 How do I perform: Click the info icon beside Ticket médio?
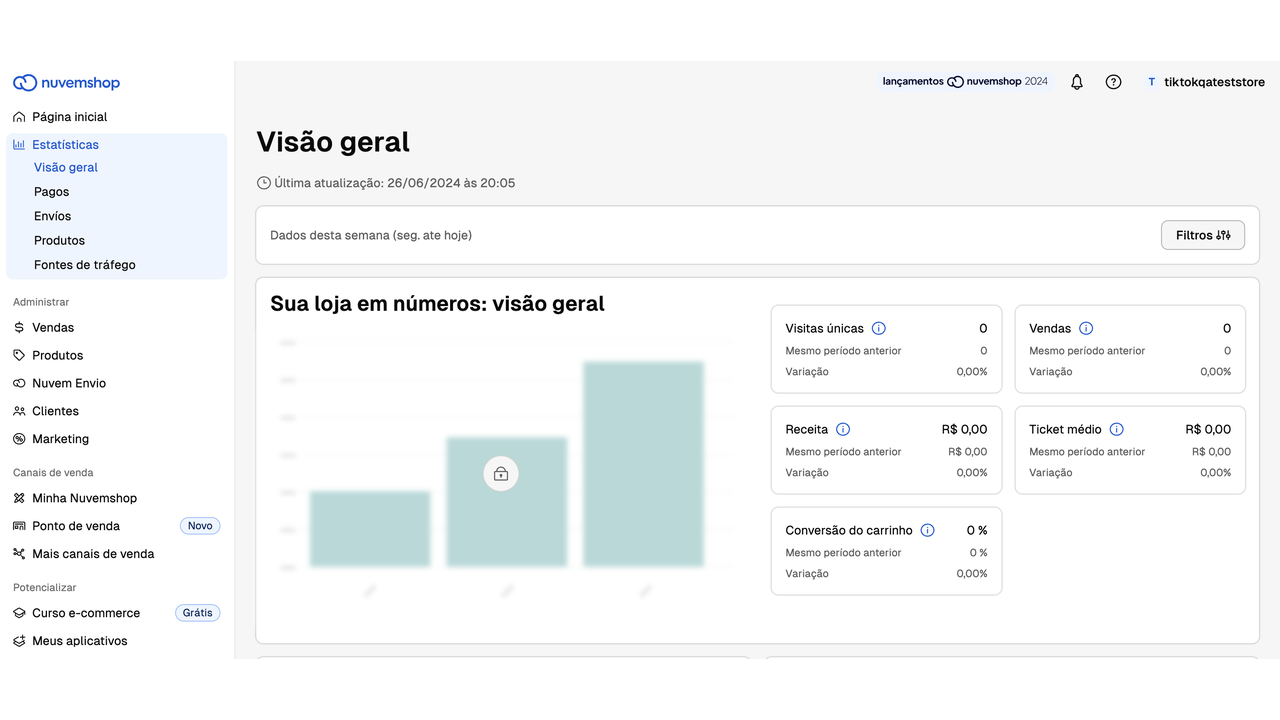coord(1116,429)
